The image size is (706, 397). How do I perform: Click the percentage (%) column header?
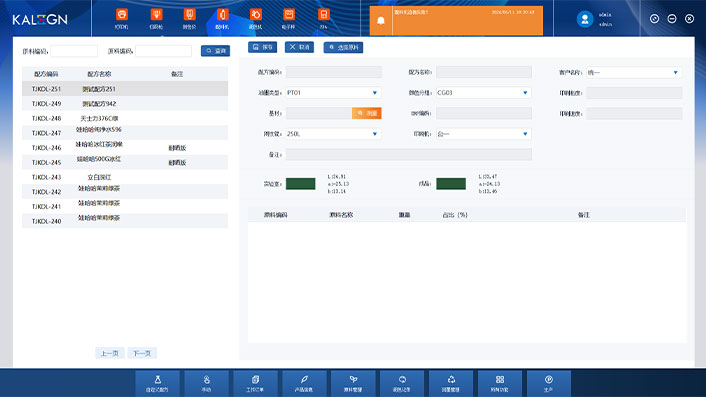click(x=455, y=215)
